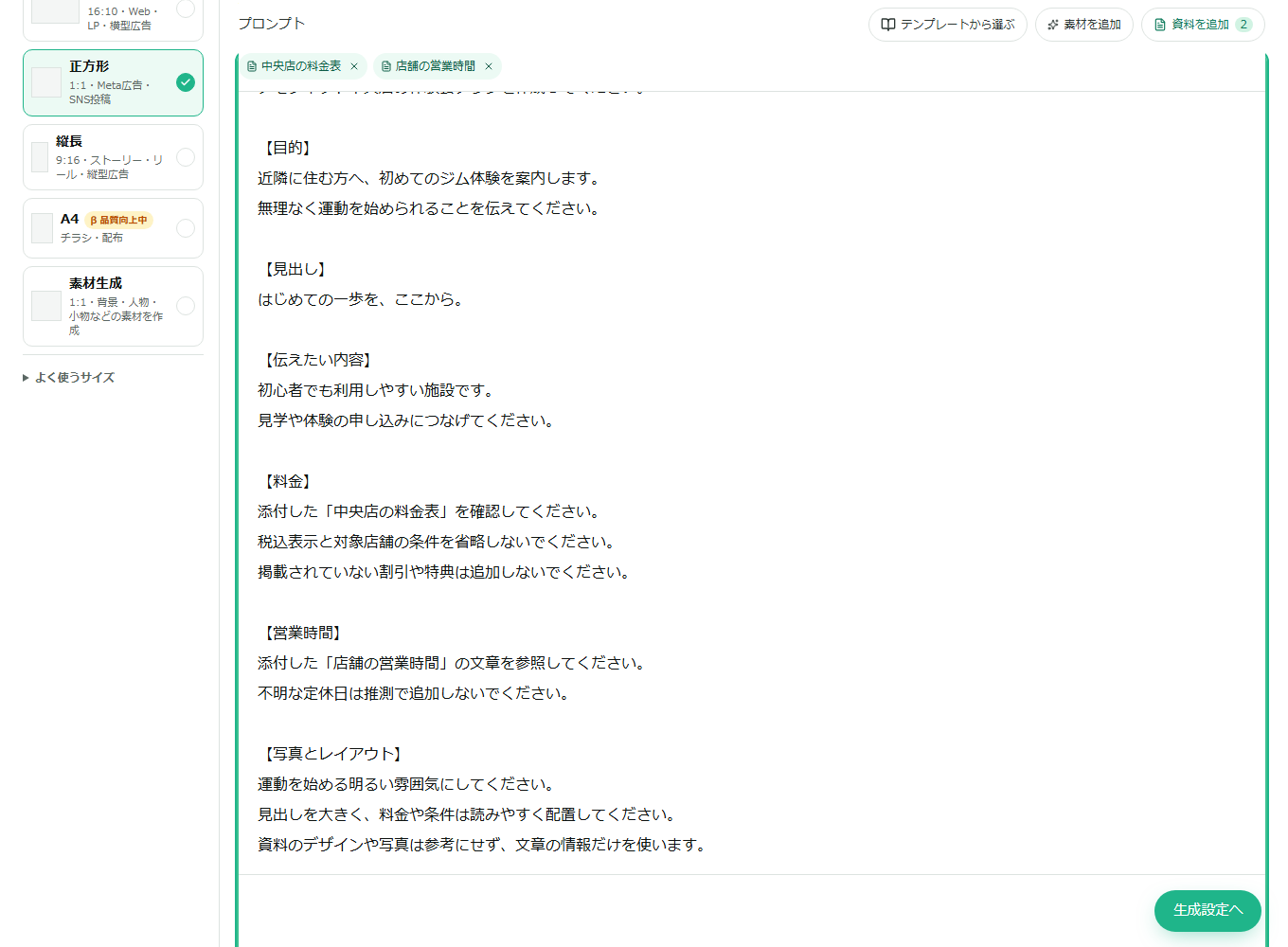Expand the よく使うサイズ section
The width and height of the screenshot is (1288, 947).
(x=68, y=377)
